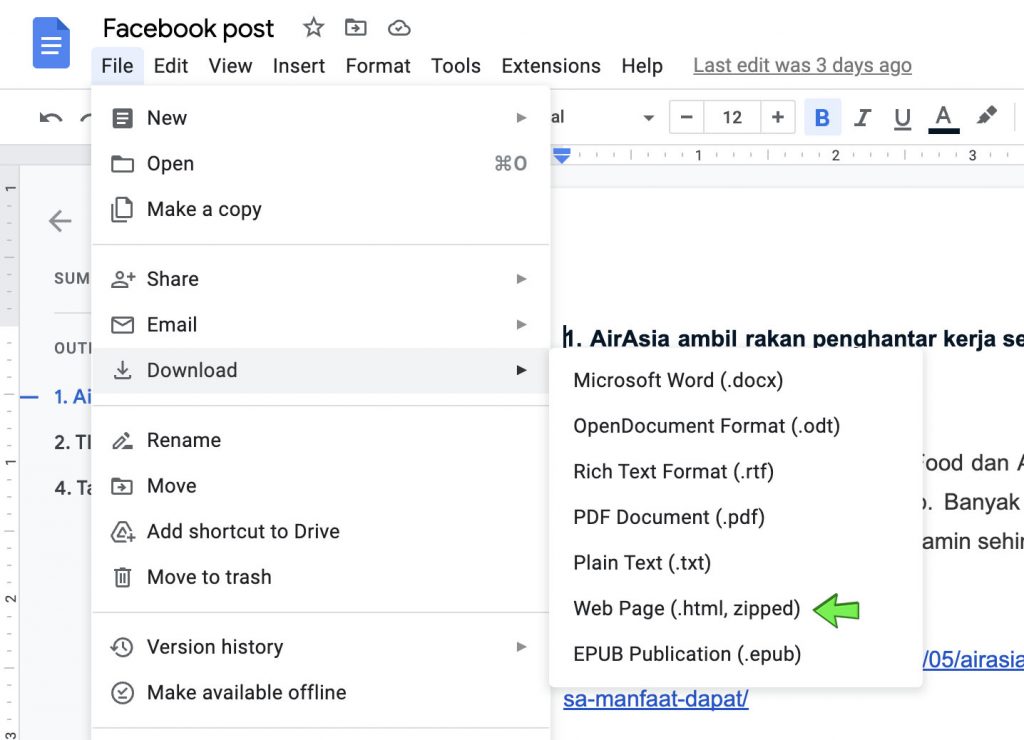Expand the Version history submenu arrow
Image resolution: width=1024 pixels, height=740 pixels.
pyautogui.click(x=521, y=647)
